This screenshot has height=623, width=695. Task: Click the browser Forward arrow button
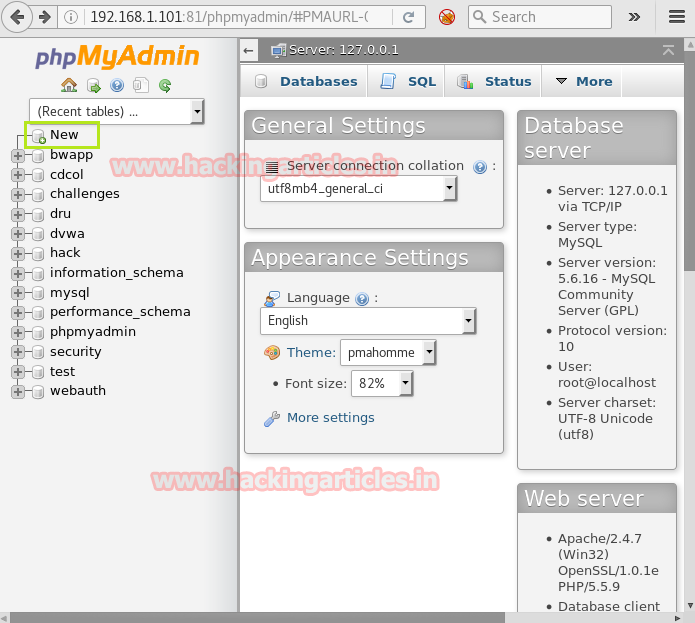tap(45, 17)
